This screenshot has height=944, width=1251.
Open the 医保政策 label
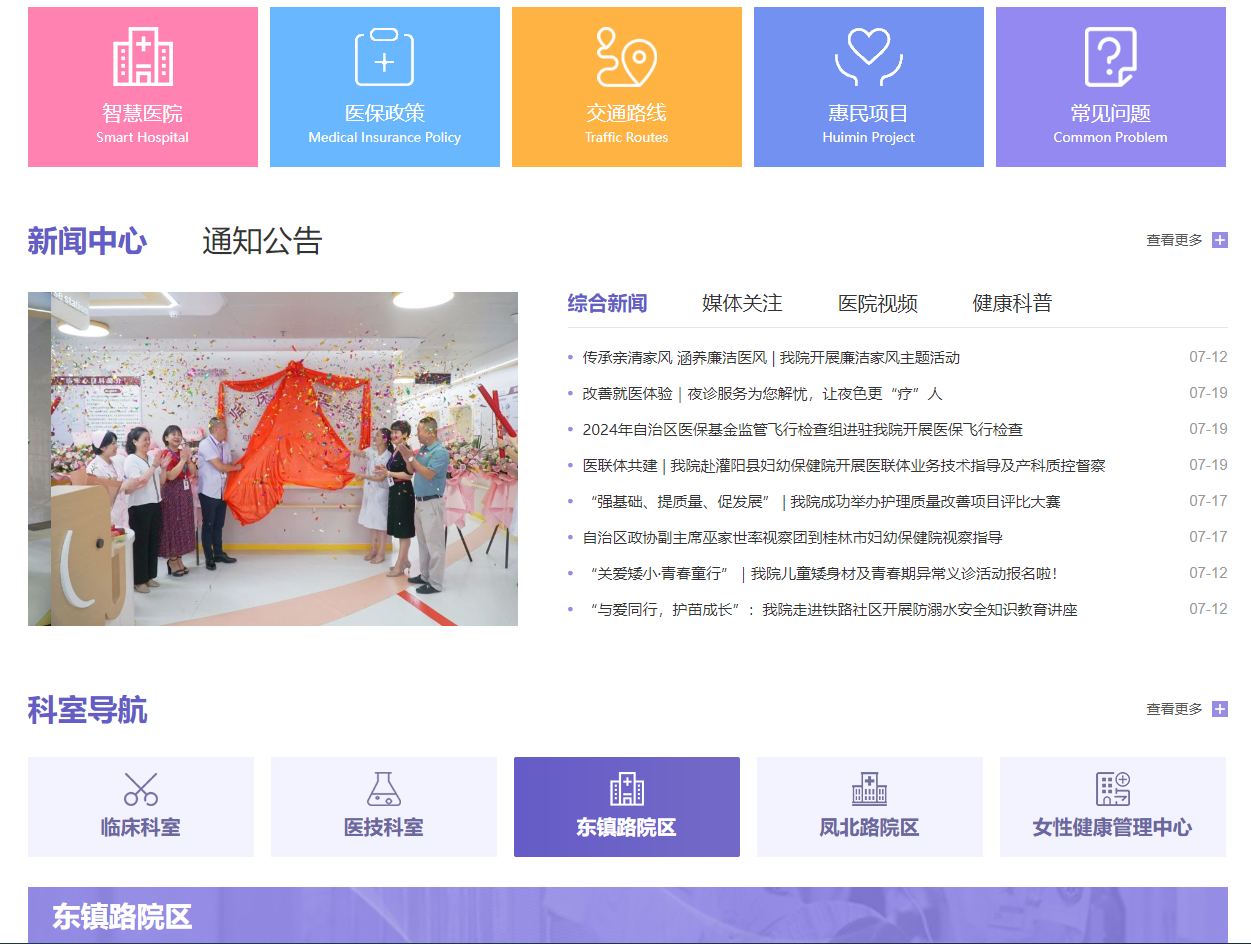[385, 113]
